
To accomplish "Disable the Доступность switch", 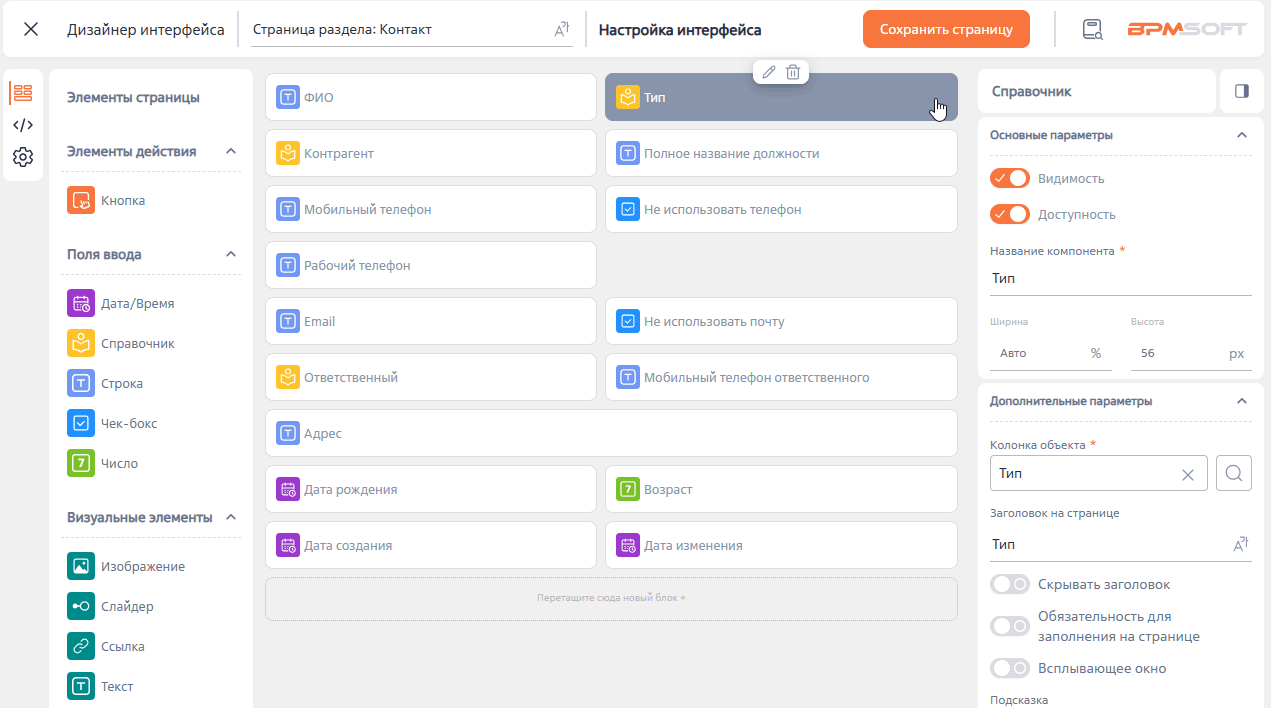I will click(x=1010, y=214).
